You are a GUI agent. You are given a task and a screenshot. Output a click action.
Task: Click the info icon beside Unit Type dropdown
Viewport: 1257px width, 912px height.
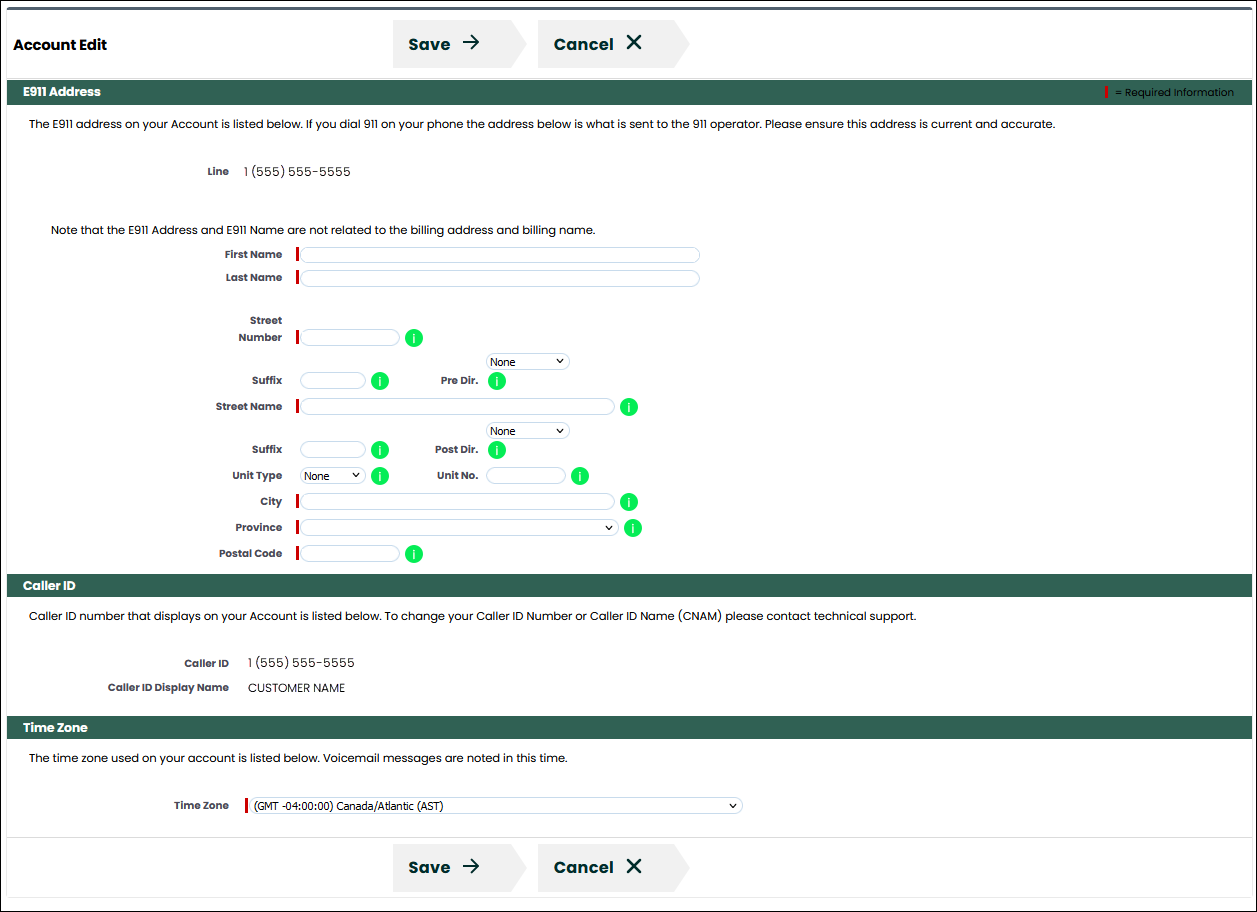pyautogui.click(x=380, y=476)
